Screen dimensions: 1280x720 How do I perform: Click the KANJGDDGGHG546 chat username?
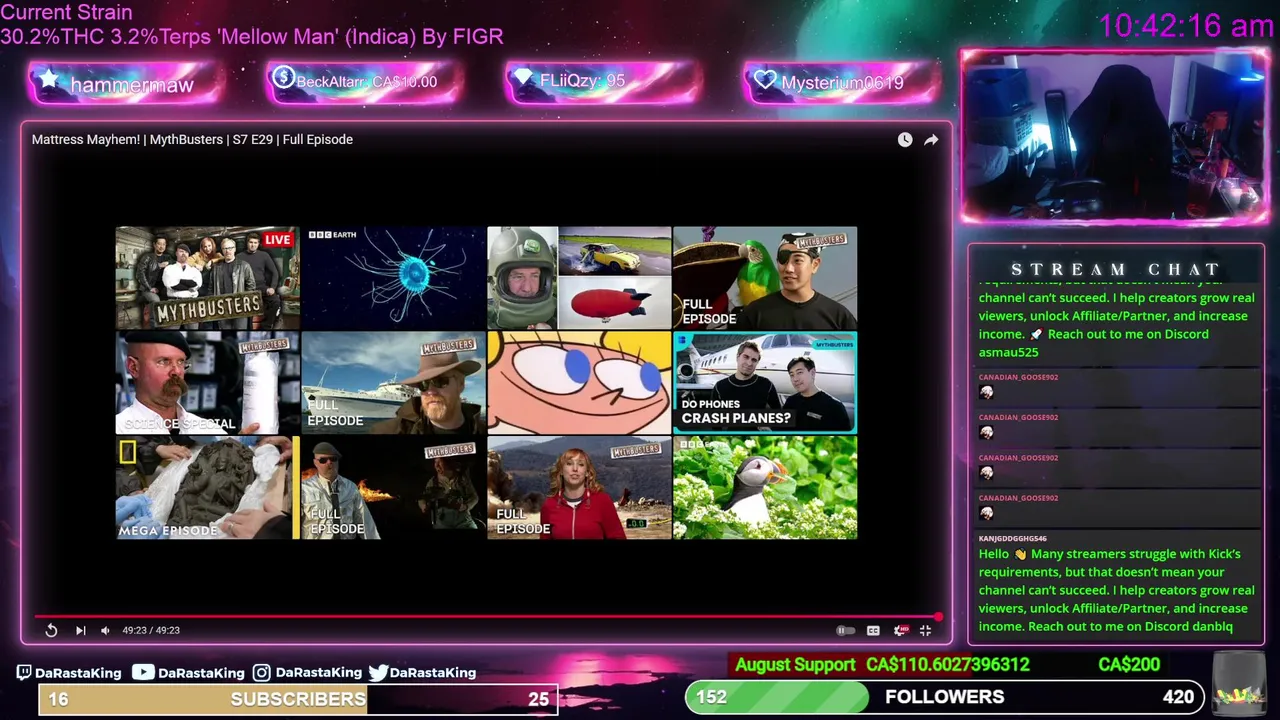tap(1013, 538)
